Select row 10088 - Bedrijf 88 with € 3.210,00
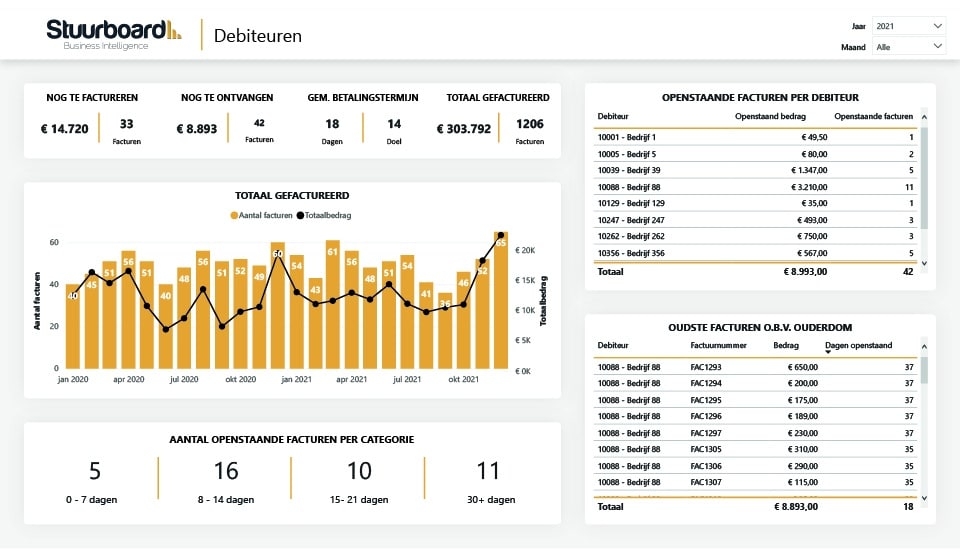Screen dimensions: 960x556 pos(755,186)
